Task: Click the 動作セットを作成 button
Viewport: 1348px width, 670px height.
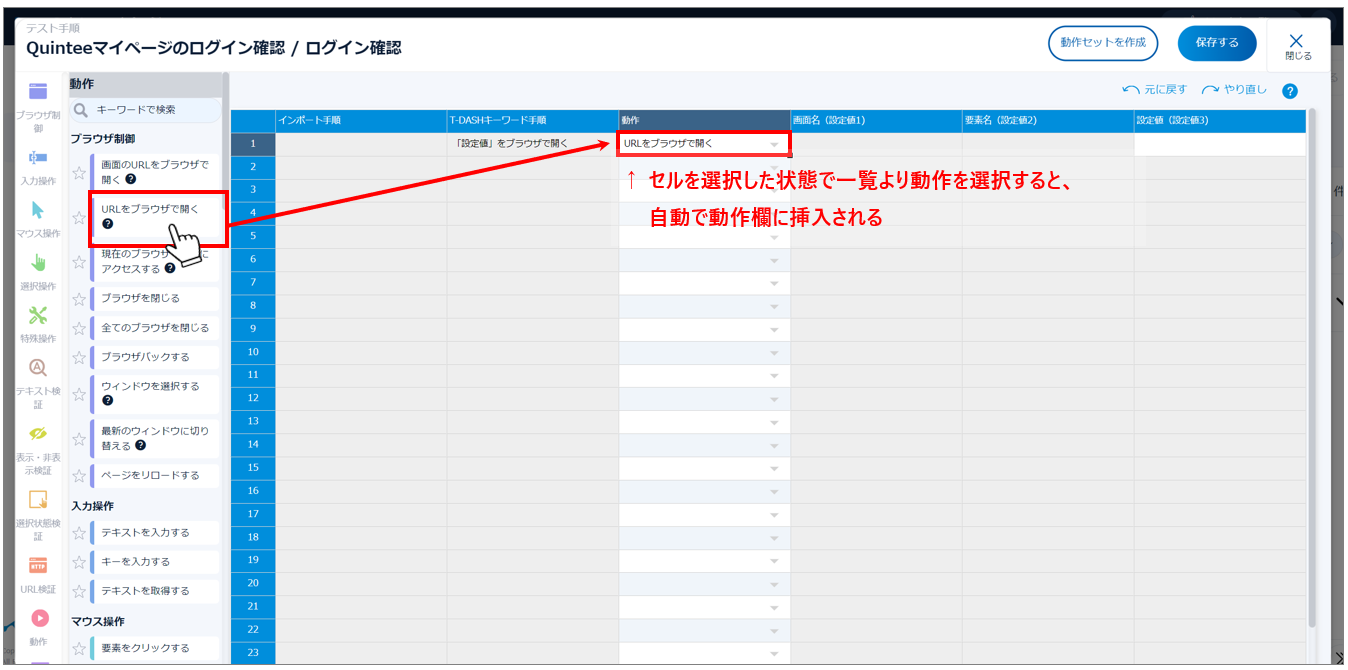Action: [1102, 43]
